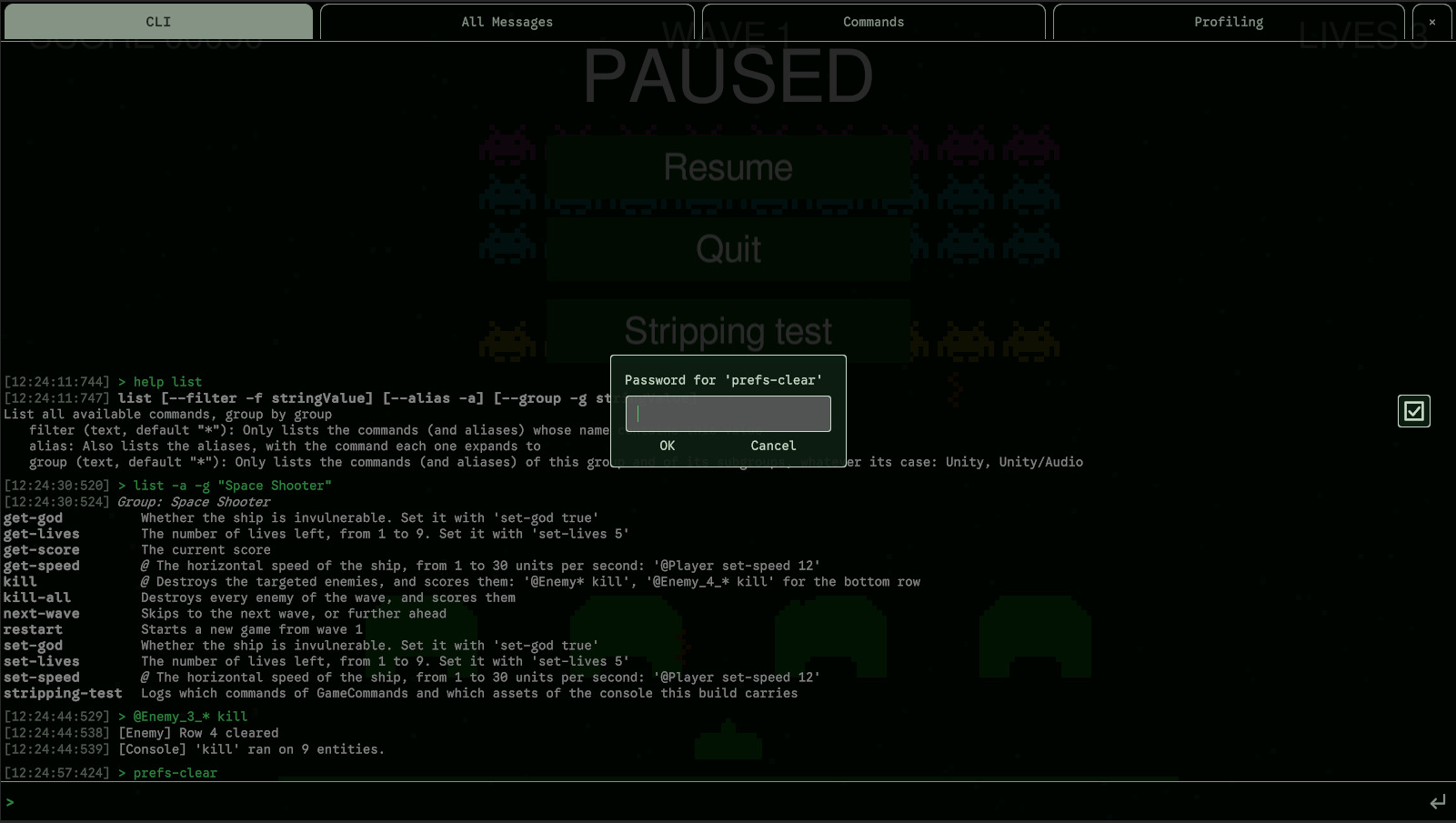Click 'Destroys every enemy of the wave' description
This screenshot has height=823, width=1456.
point(328,597)
